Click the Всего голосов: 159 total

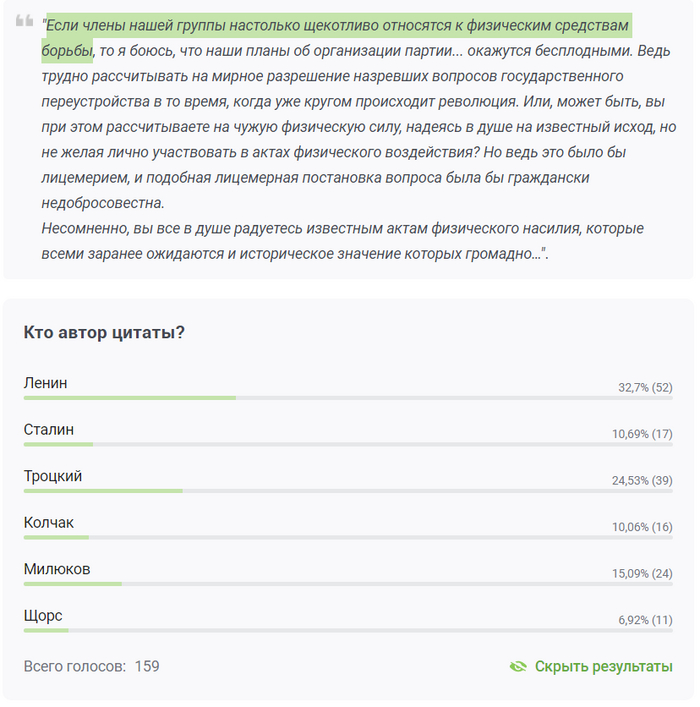tap(91, 666)
